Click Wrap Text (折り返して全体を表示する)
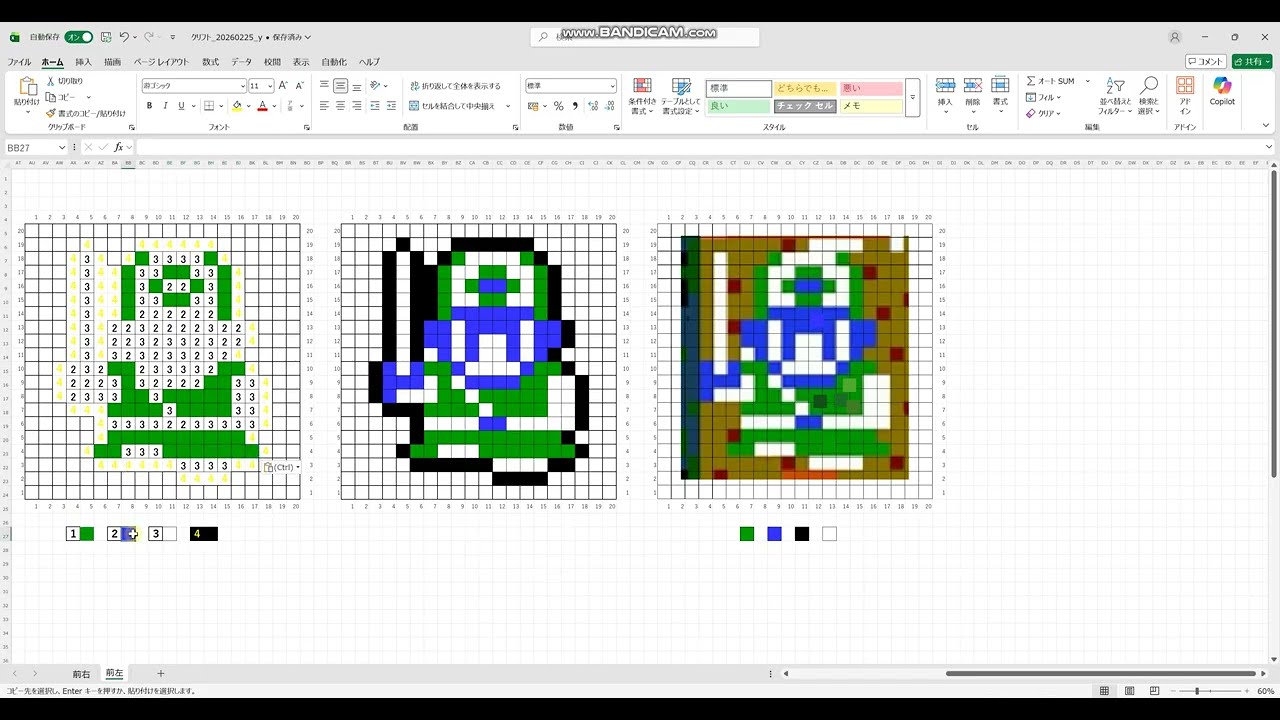The height and width of the screenshot is (720, 1280). pyautogui.click(x=455, y=86)
